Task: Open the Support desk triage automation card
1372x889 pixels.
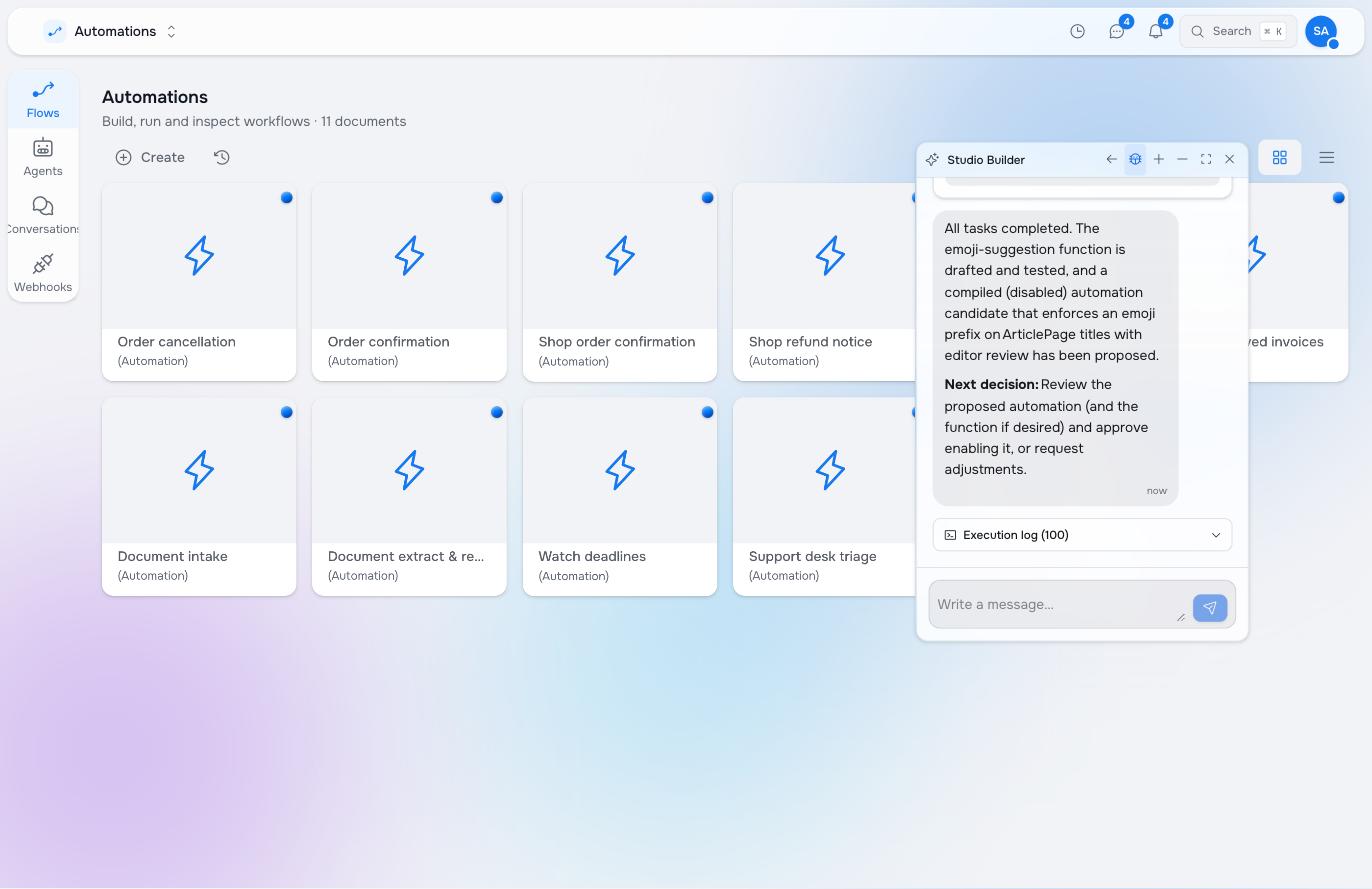Action: pyautogui.click(x=825, y=497)
